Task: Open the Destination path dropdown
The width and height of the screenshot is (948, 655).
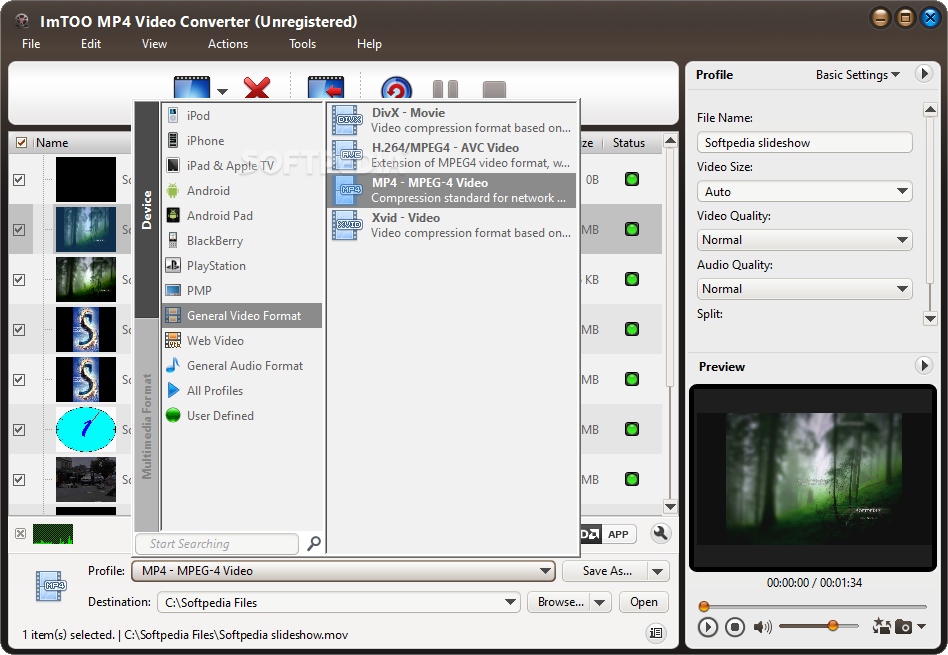Action: (510, 602)
